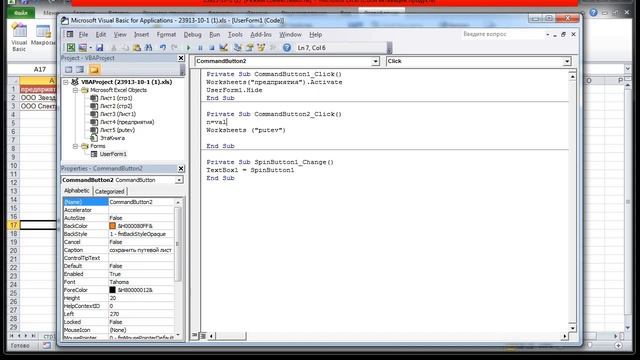
Task: Click Toggle Folders icon in Project panel
Action: (x=94, y=69)
